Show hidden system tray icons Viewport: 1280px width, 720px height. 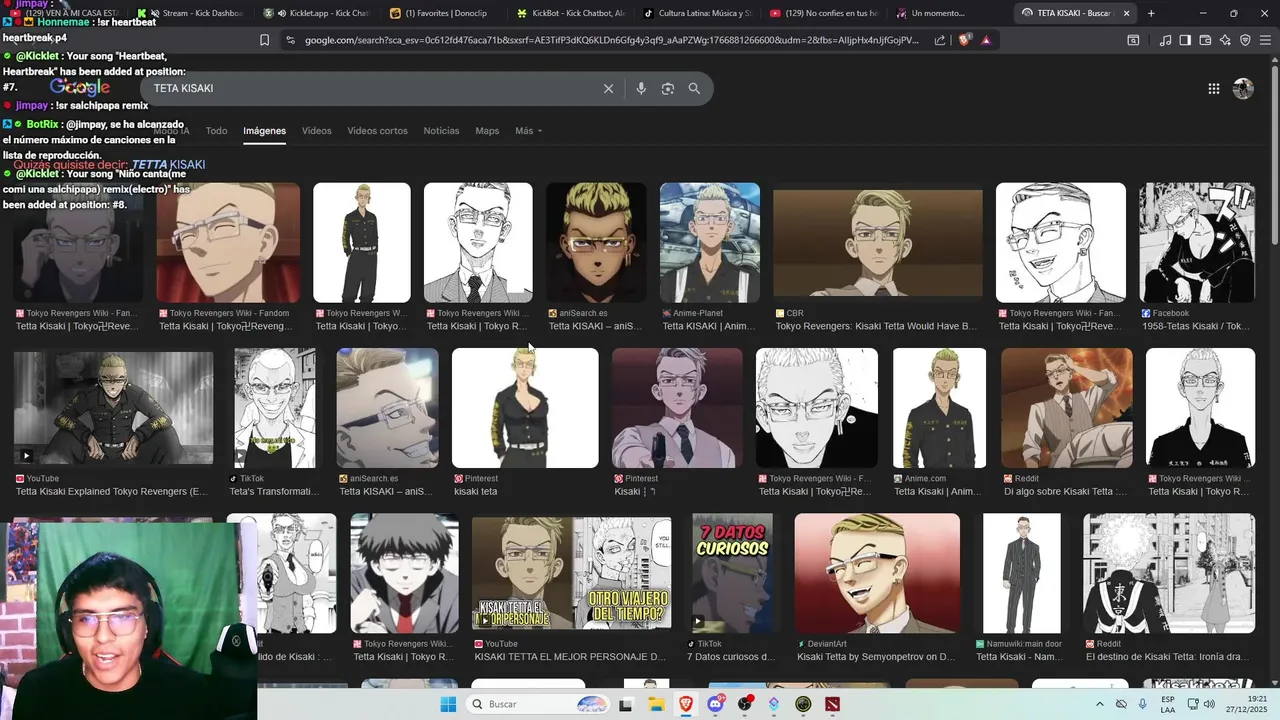point(1100,704)
